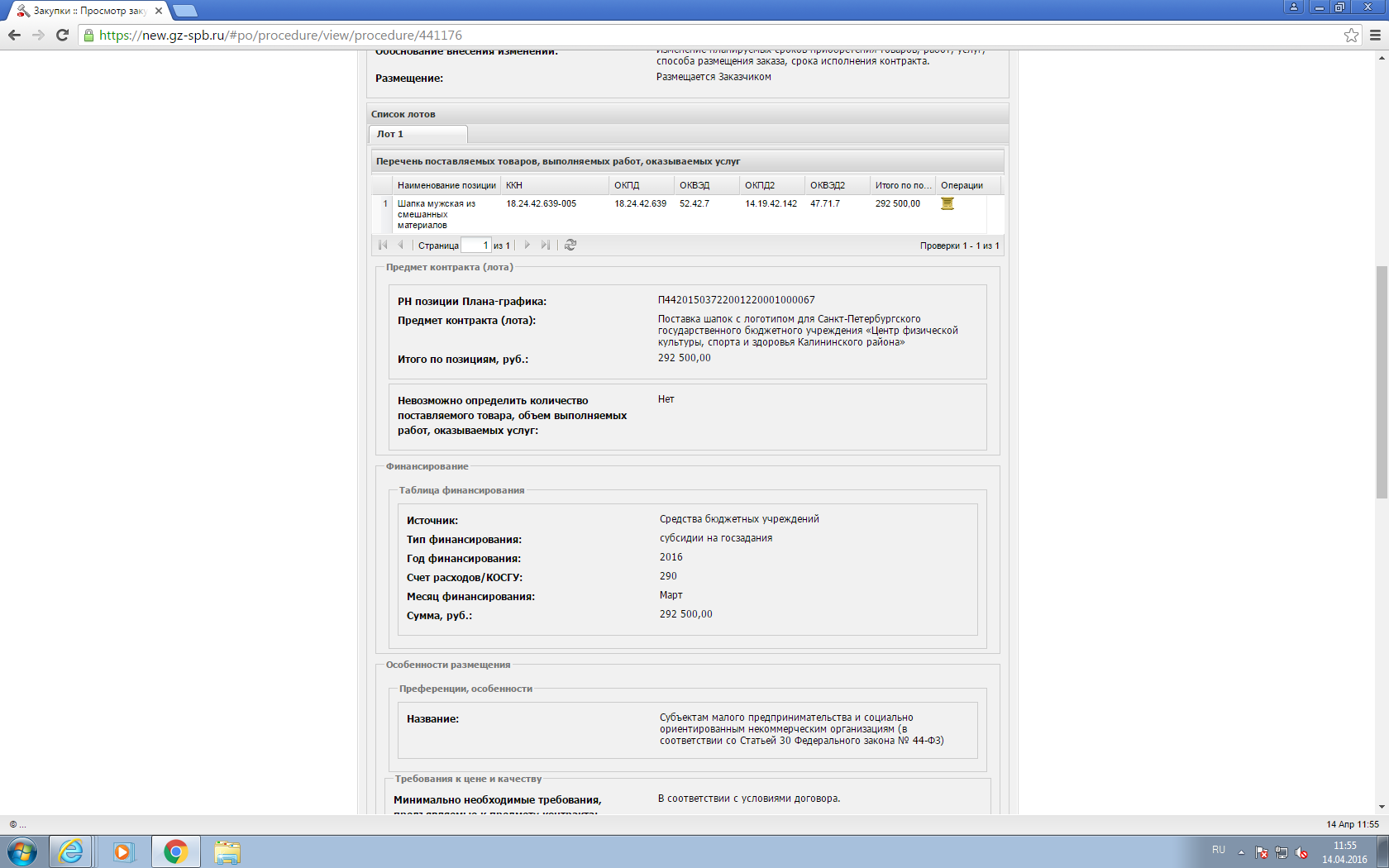This screenshot has height=868, width=1389.
Task: Reload the current page
Action: click(62, 35)
